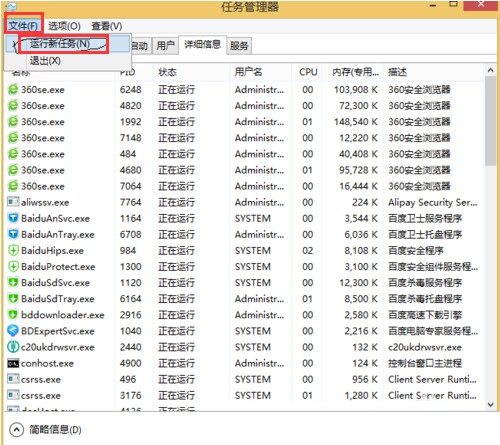
Task: Collapse view with 简略信息(D) button
Action: [46, 430]
